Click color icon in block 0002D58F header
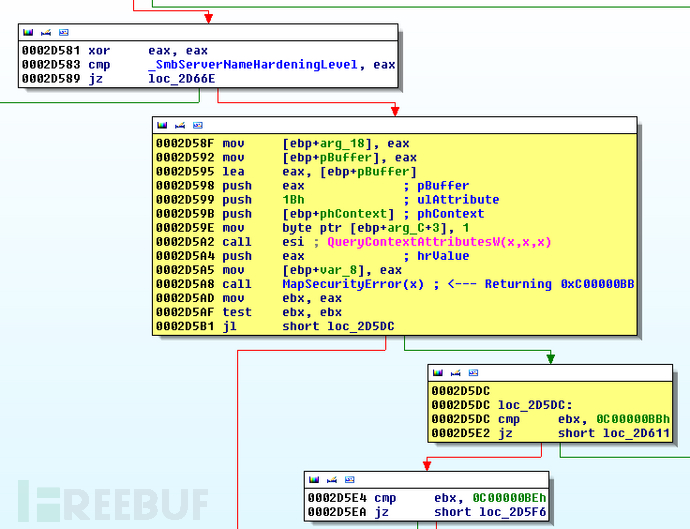The width and height of the screenshot is (690, 529). [x=162, y=125]
